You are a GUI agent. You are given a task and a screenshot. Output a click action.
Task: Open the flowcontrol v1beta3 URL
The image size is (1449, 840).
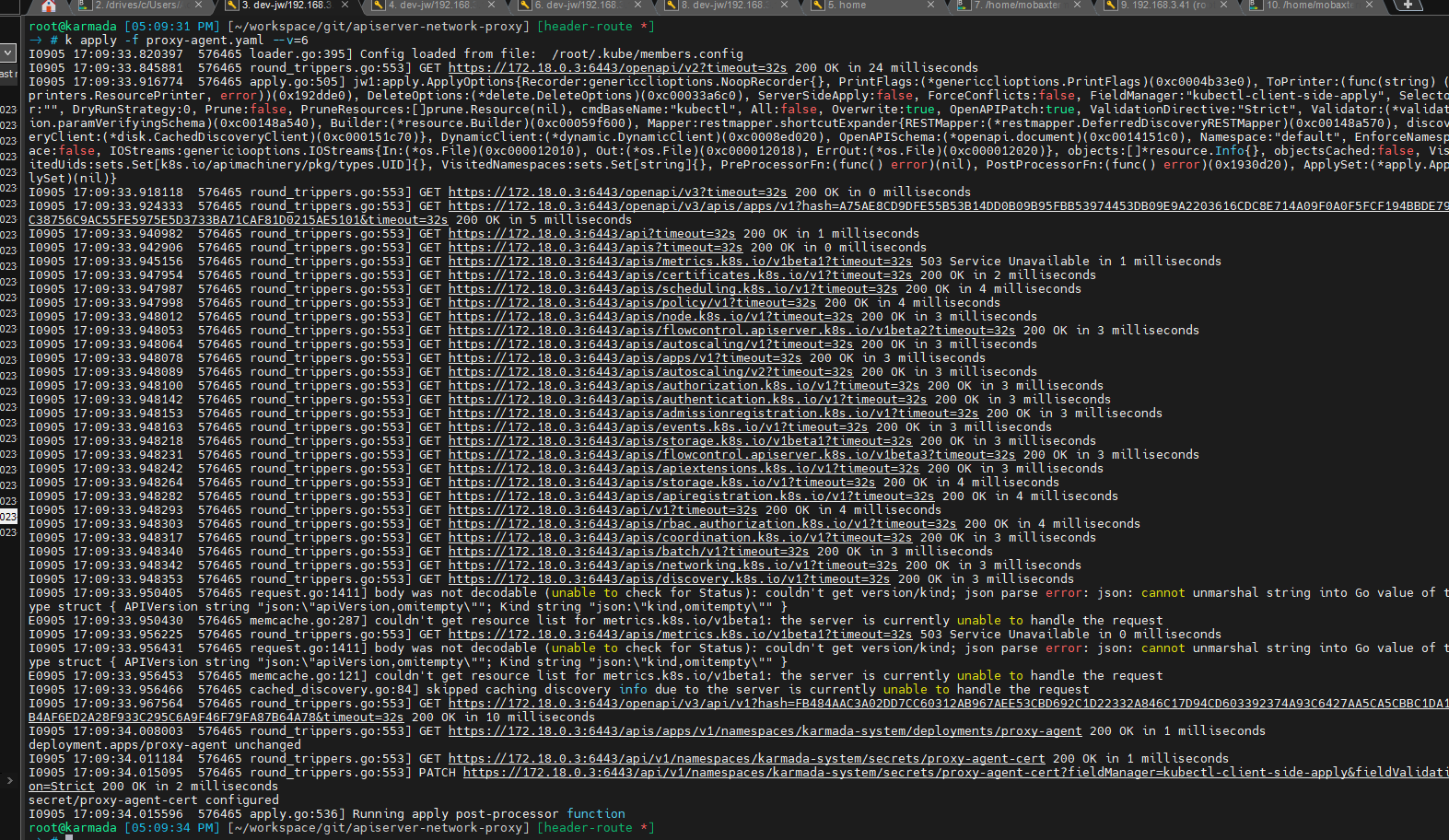pos(731,454)
